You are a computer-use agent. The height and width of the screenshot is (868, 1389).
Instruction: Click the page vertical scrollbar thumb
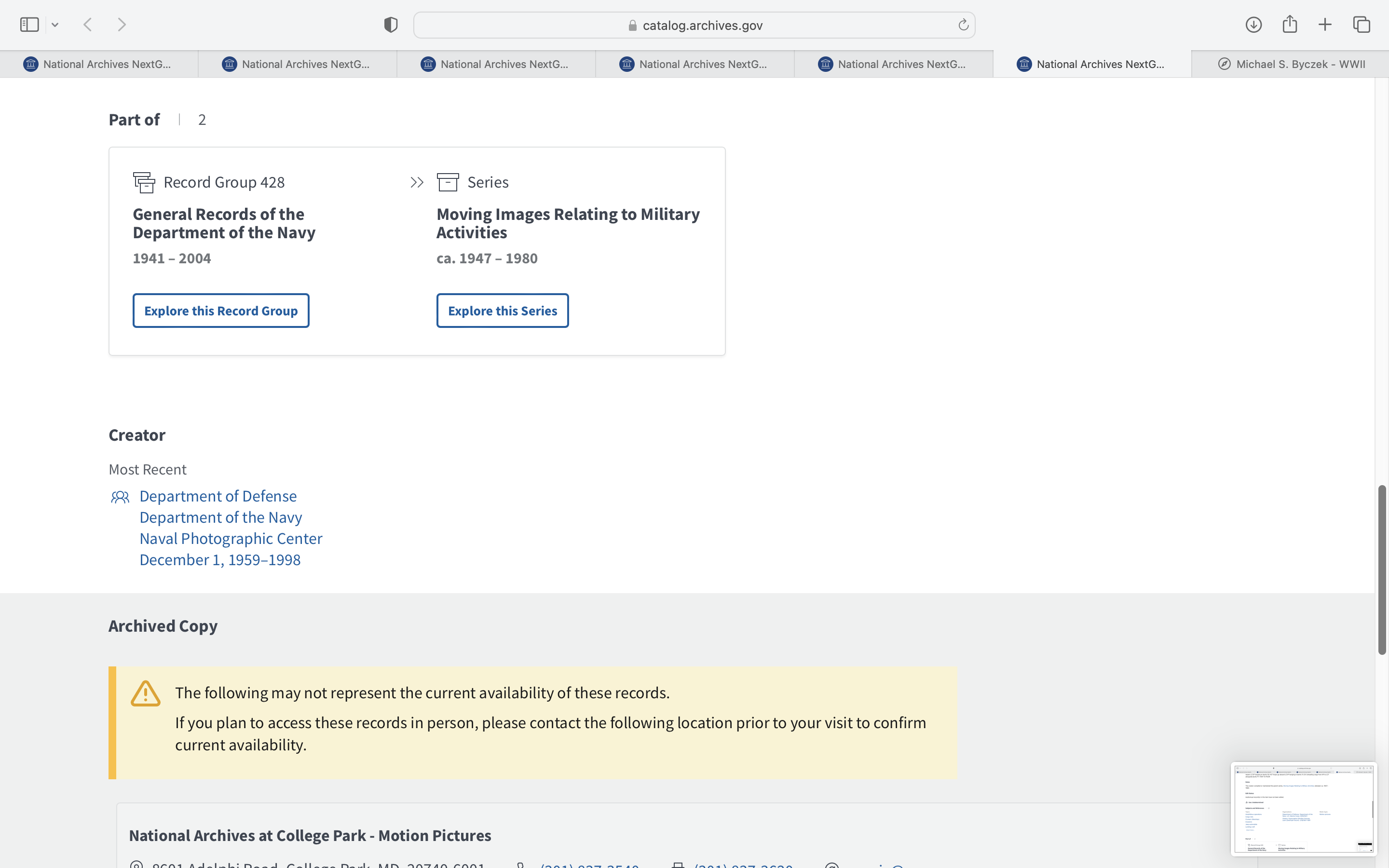[x=1382, y=569]
